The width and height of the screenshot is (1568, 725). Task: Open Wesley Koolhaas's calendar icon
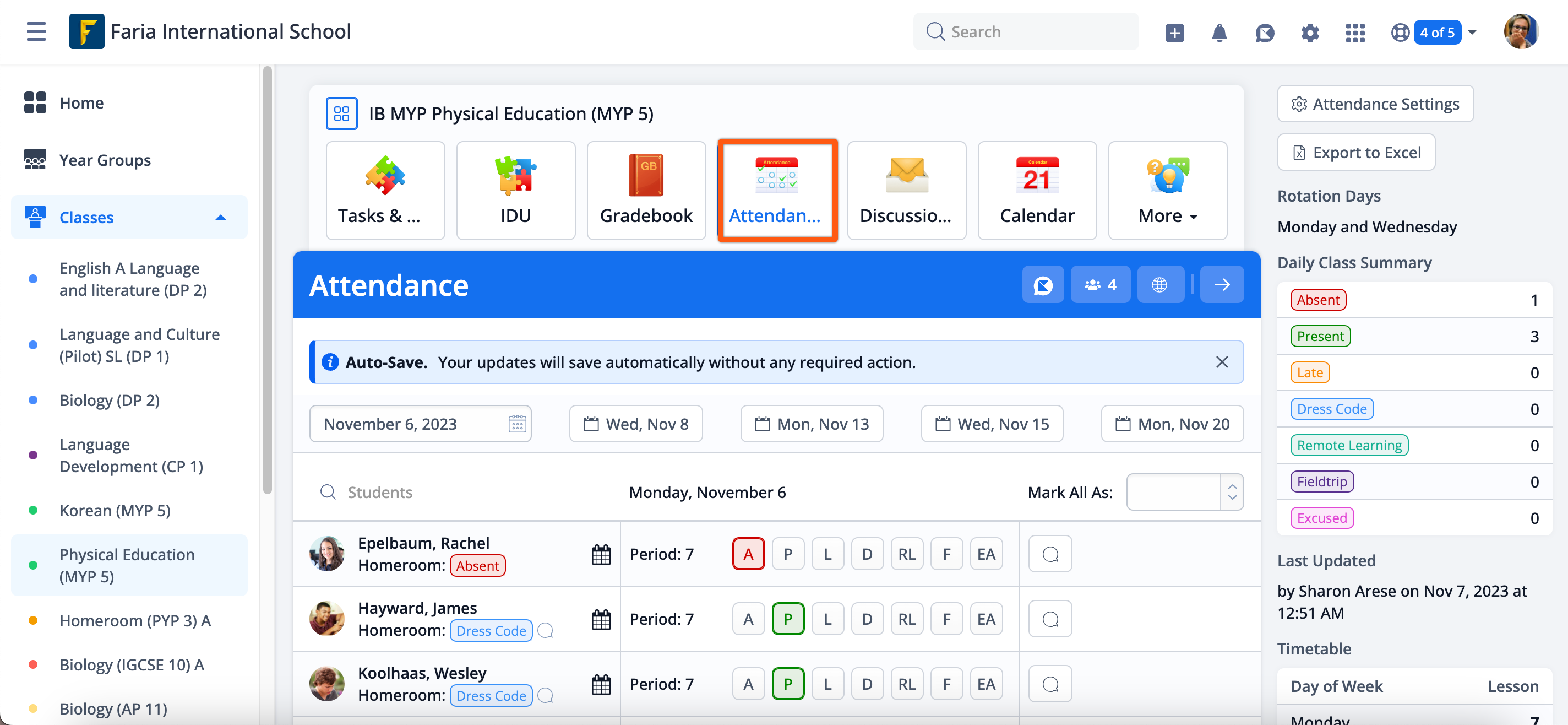click(601, 684)
